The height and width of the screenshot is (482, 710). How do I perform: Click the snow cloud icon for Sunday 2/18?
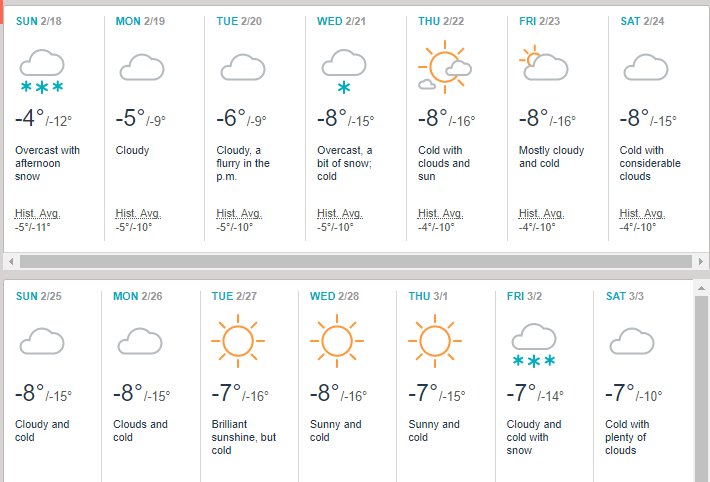pyautogui.click(x=42, y=73)
